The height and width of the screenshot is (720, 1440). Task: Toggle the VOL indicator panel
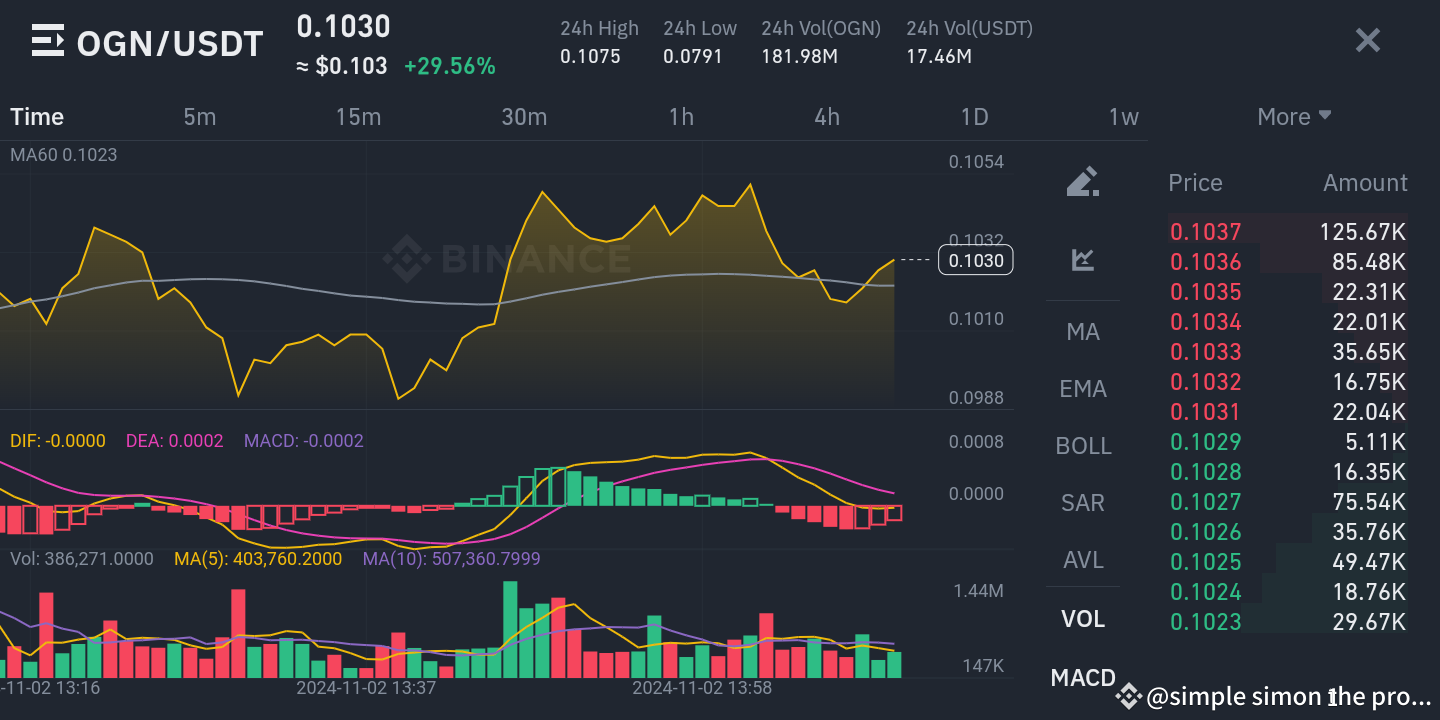click(x=1083, y=618)
